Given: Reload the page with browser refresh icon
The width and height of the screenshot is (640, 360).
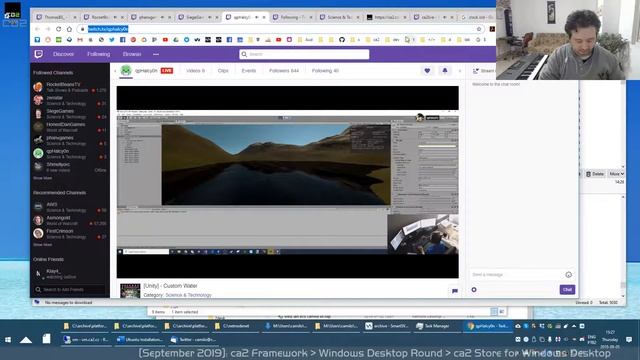Looking at the screenshot, I should click(x=58, y=29).
